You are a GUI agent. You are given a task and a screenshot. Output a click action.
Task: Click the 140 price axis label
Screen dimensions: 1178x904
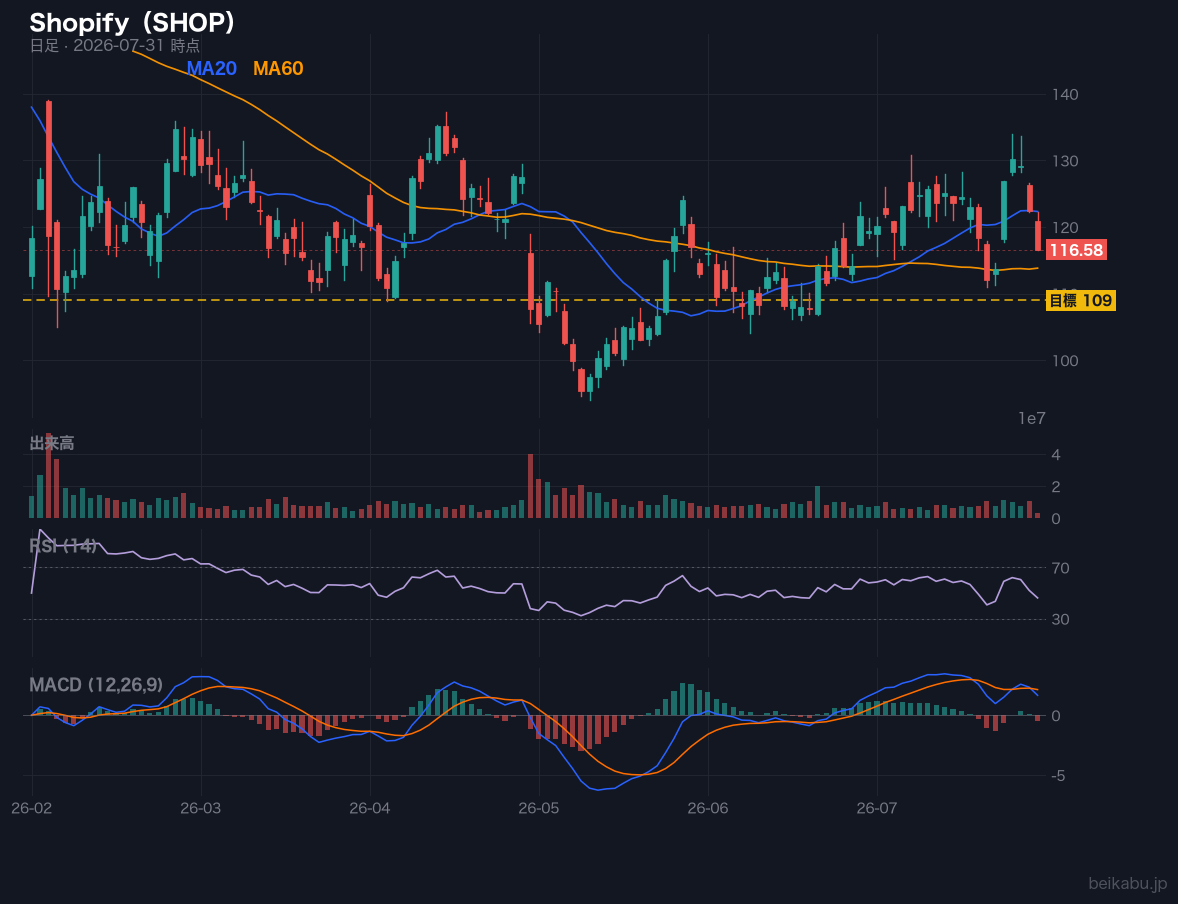tap(1065, 95)
